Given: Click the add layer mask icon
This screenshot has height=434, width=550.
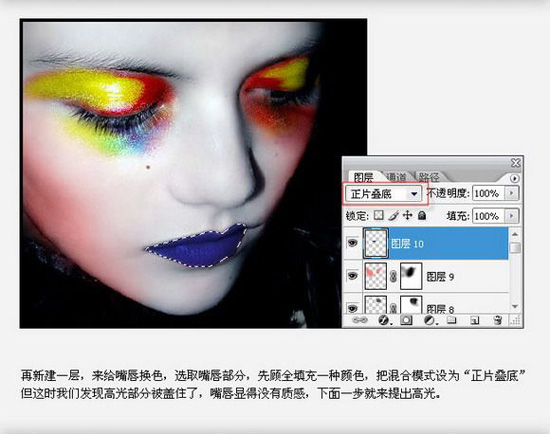Looking at the screenshot, I should click(406, 320).
